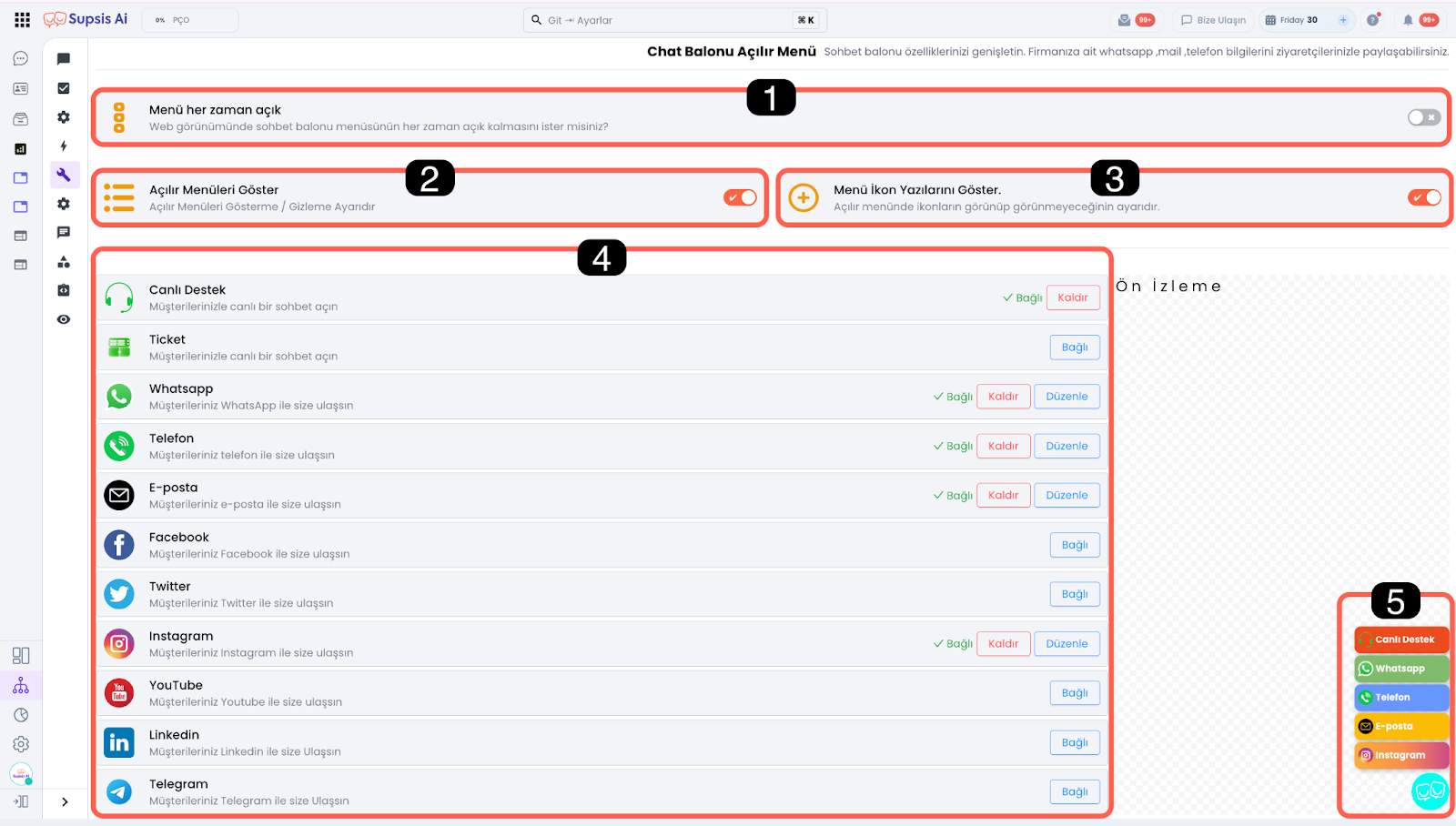
Task: Click the orange 'Canlı Destek' preview button
Action: pos(1400,640)
